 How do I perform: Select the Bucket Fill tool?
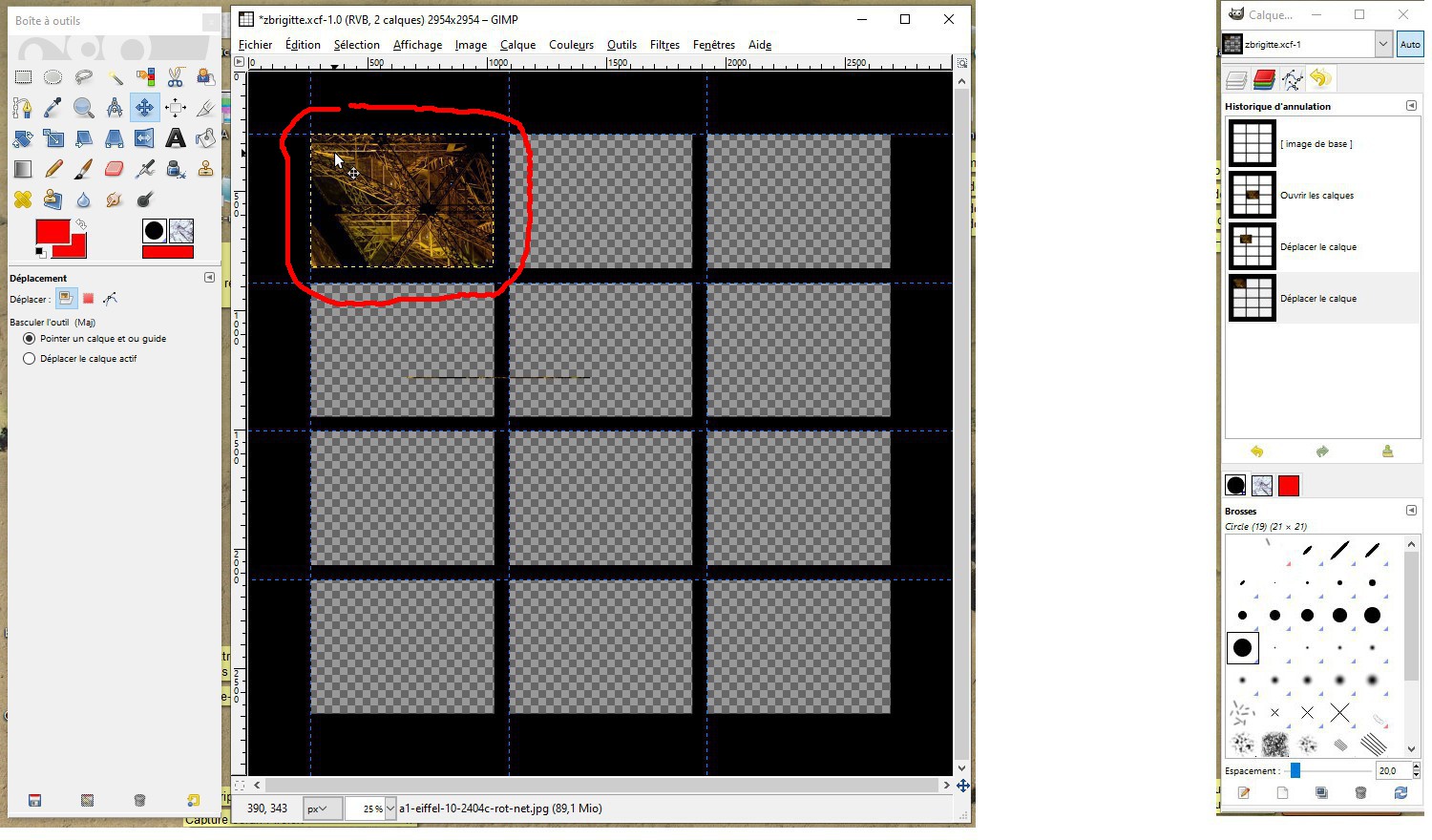(x=205, y=138)
